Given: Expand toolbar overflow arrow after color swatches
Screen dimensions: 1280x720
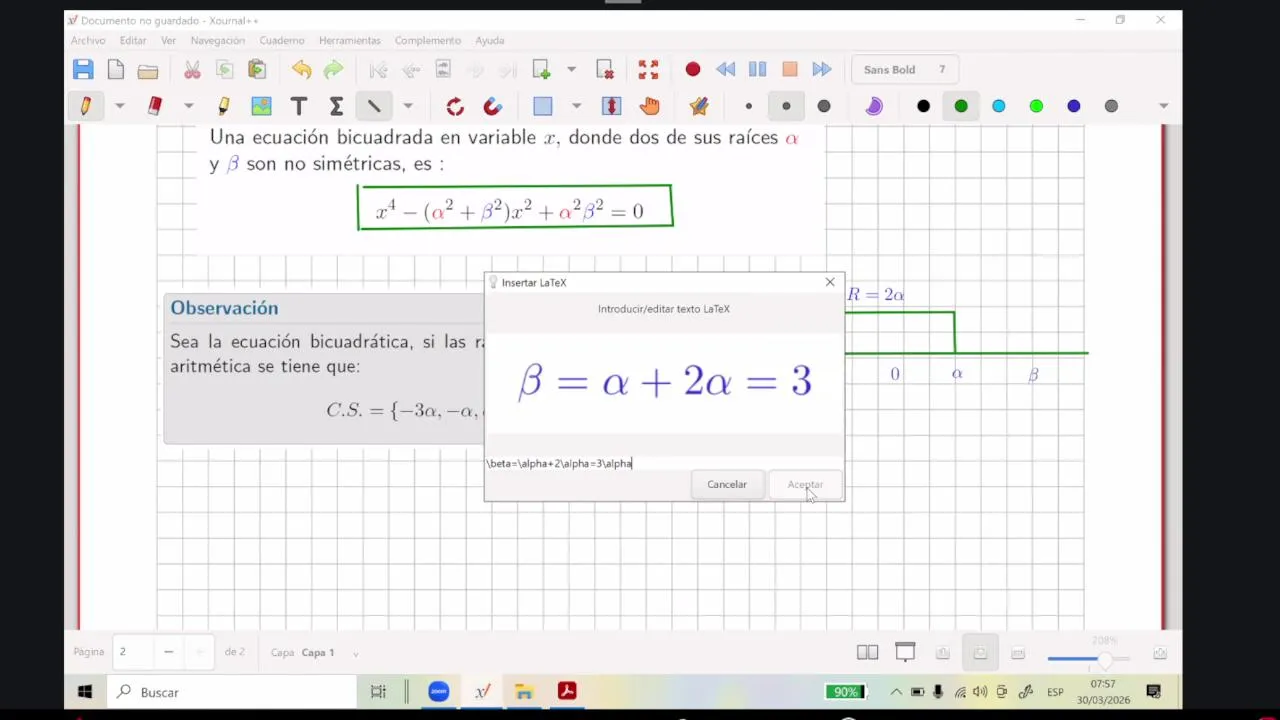Looking at the screenshot, I should coord(1163,106).
